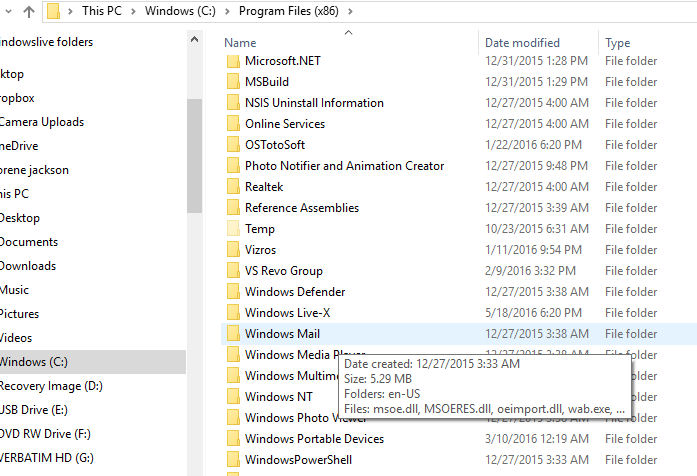Sort by Date modified column header
The height and width of the screenshot is (476, 697).
pos(522,43)
